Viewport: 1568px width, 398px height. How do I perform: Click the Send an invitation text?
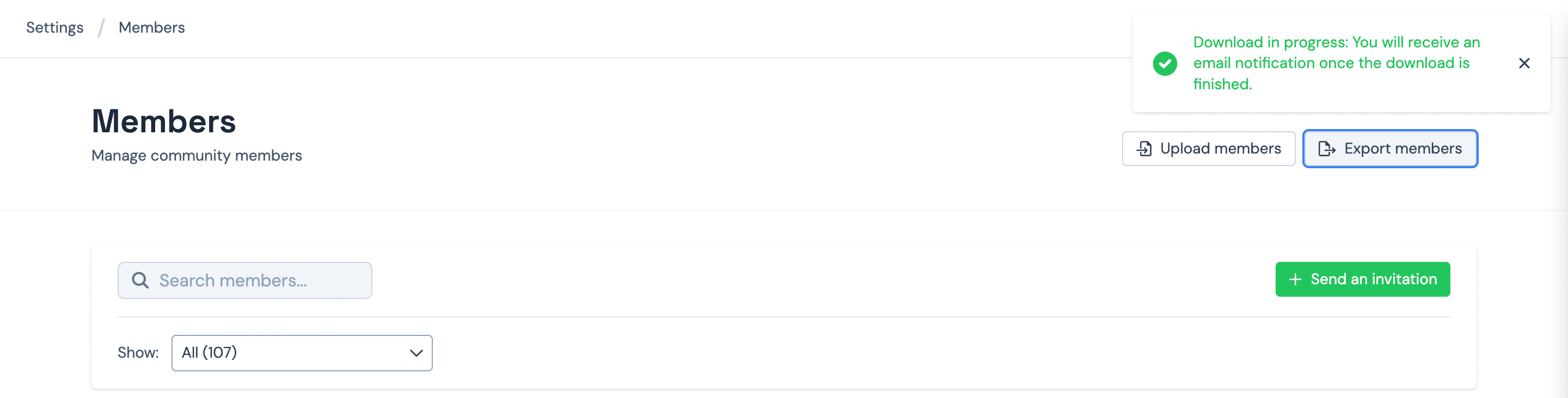(x=1373, y=279)
